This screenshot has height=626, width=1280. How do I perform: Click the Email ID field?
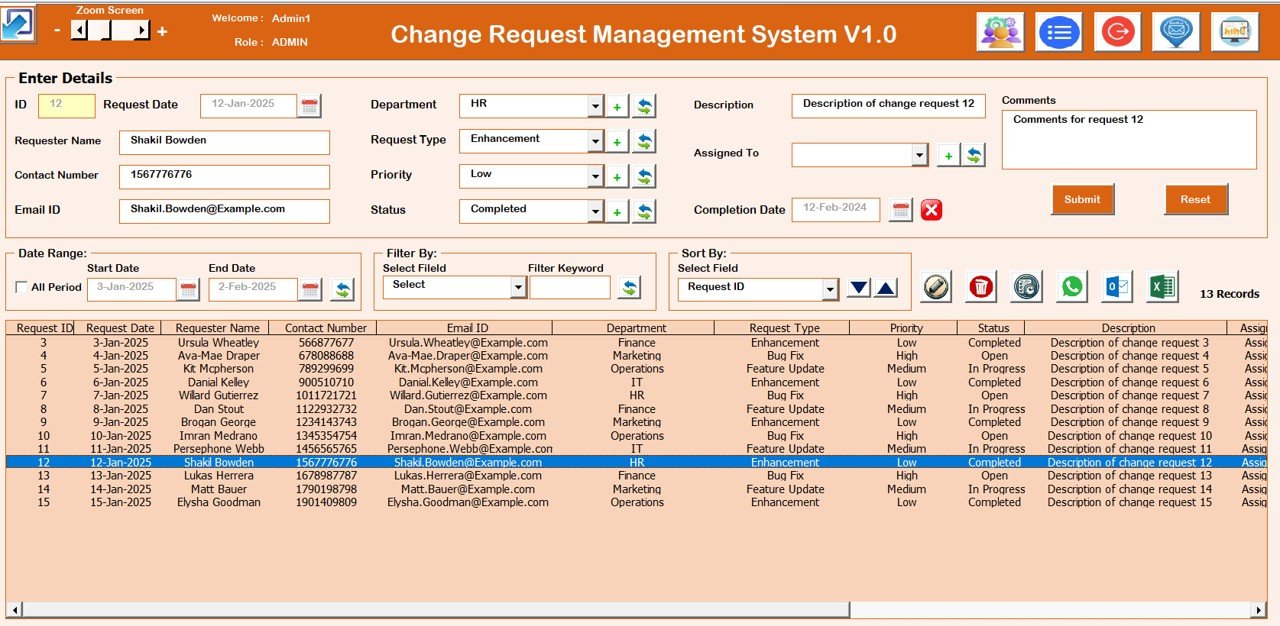224,211
